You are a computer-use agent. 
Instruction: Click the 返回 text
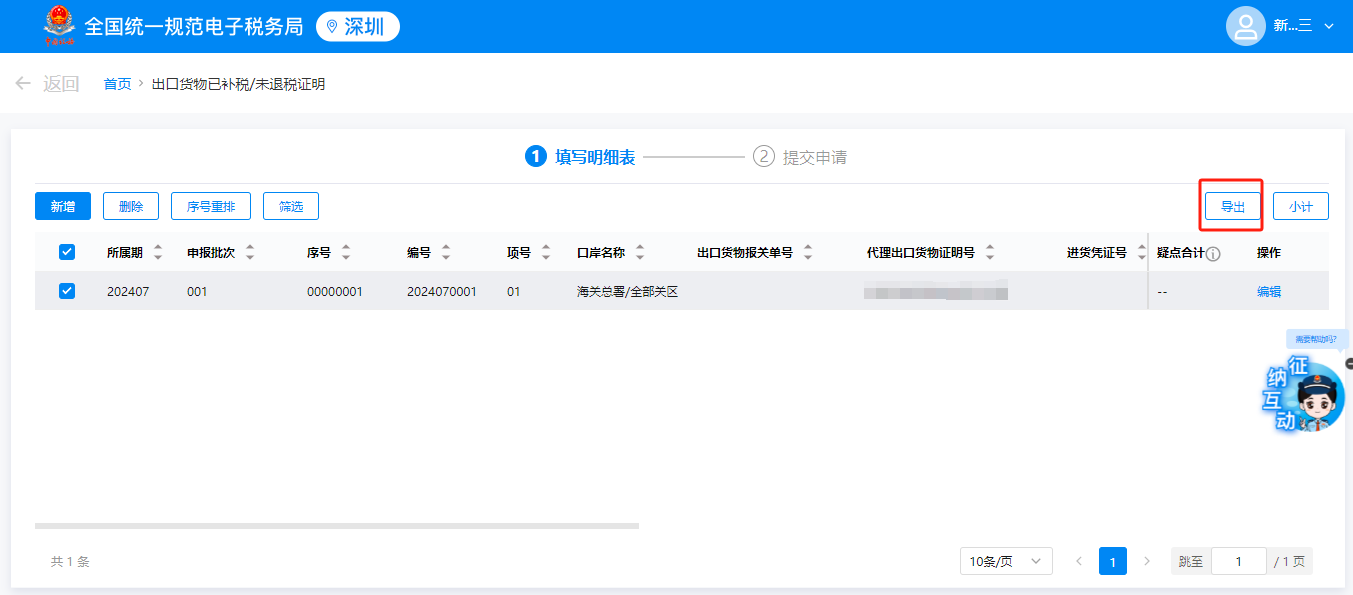tap(61, 84)
